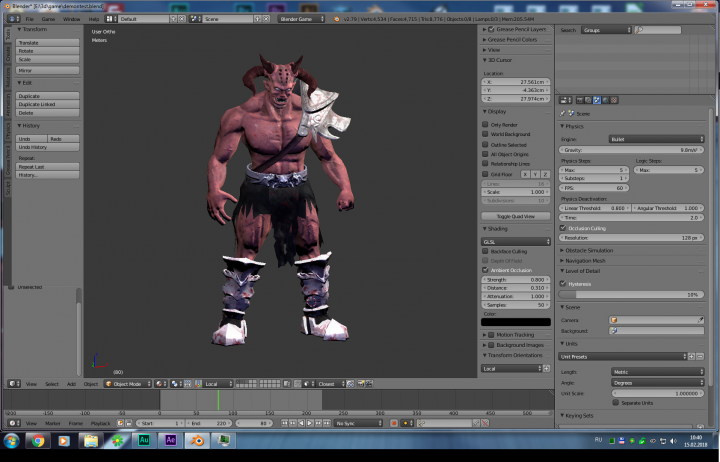Launch Adobe Audition from the taskbar

144,440
